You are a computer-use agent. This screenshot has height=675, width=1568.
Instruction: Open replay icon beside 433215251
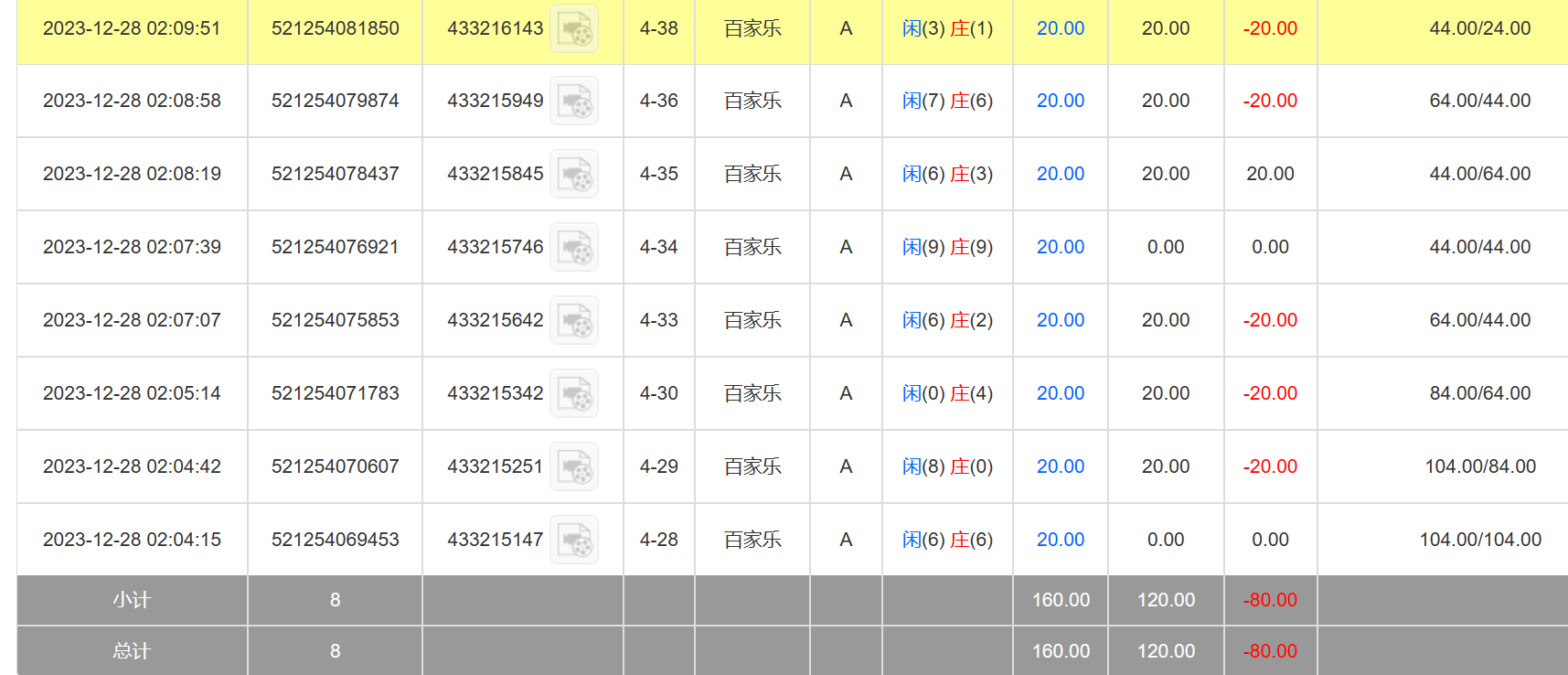(573, 466)
